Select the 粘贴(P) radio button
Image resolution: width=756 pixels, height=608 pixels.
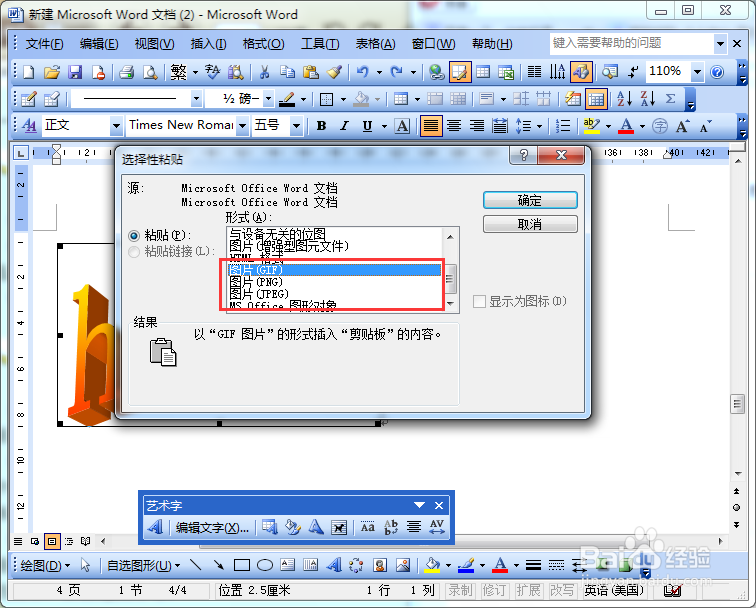point(134,236)
